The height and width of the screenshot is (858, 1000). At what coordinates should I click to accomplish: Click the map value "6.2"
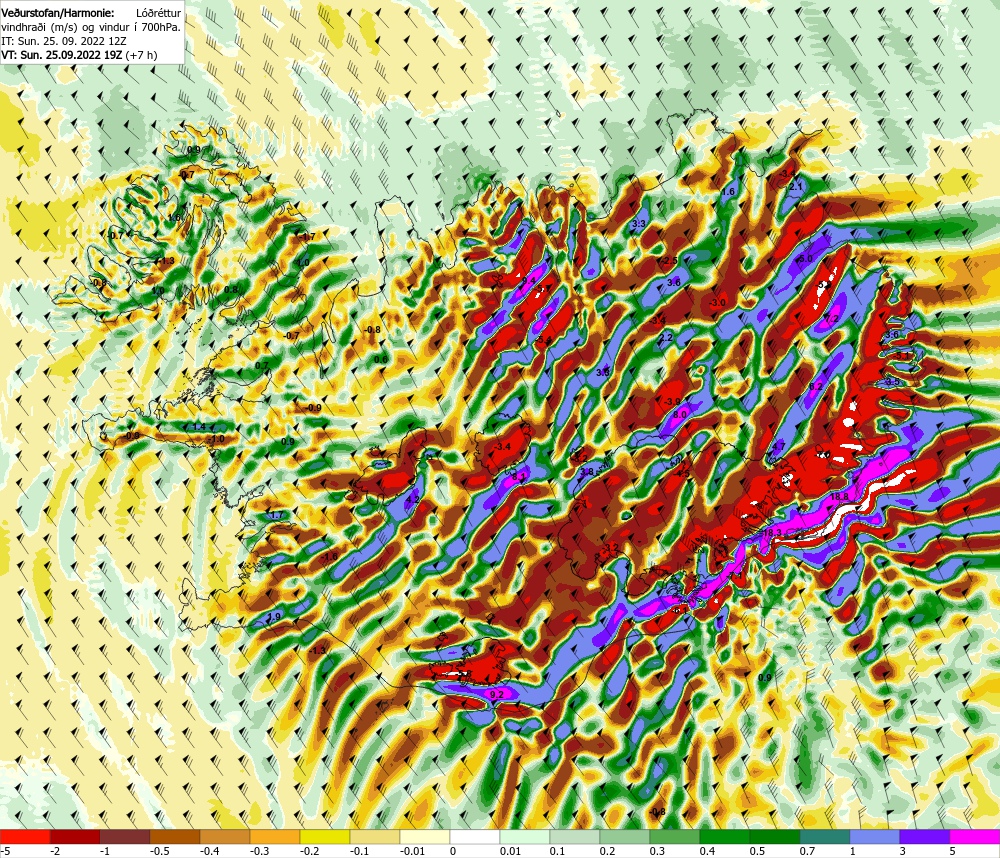pyautogui.click(x=815, y=387)
